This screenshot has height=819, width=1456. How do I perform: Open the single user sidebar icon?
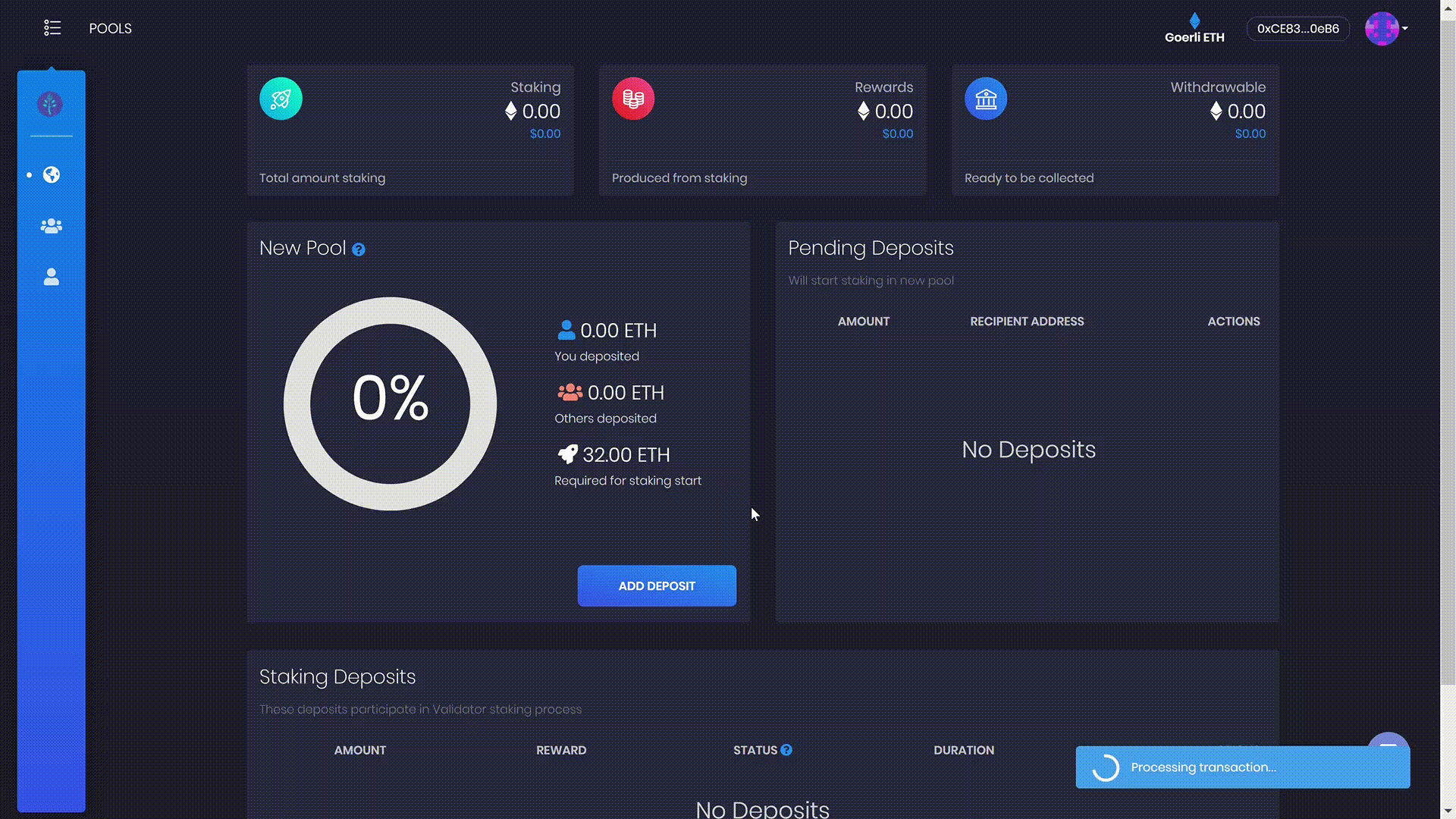pos(52,277)
